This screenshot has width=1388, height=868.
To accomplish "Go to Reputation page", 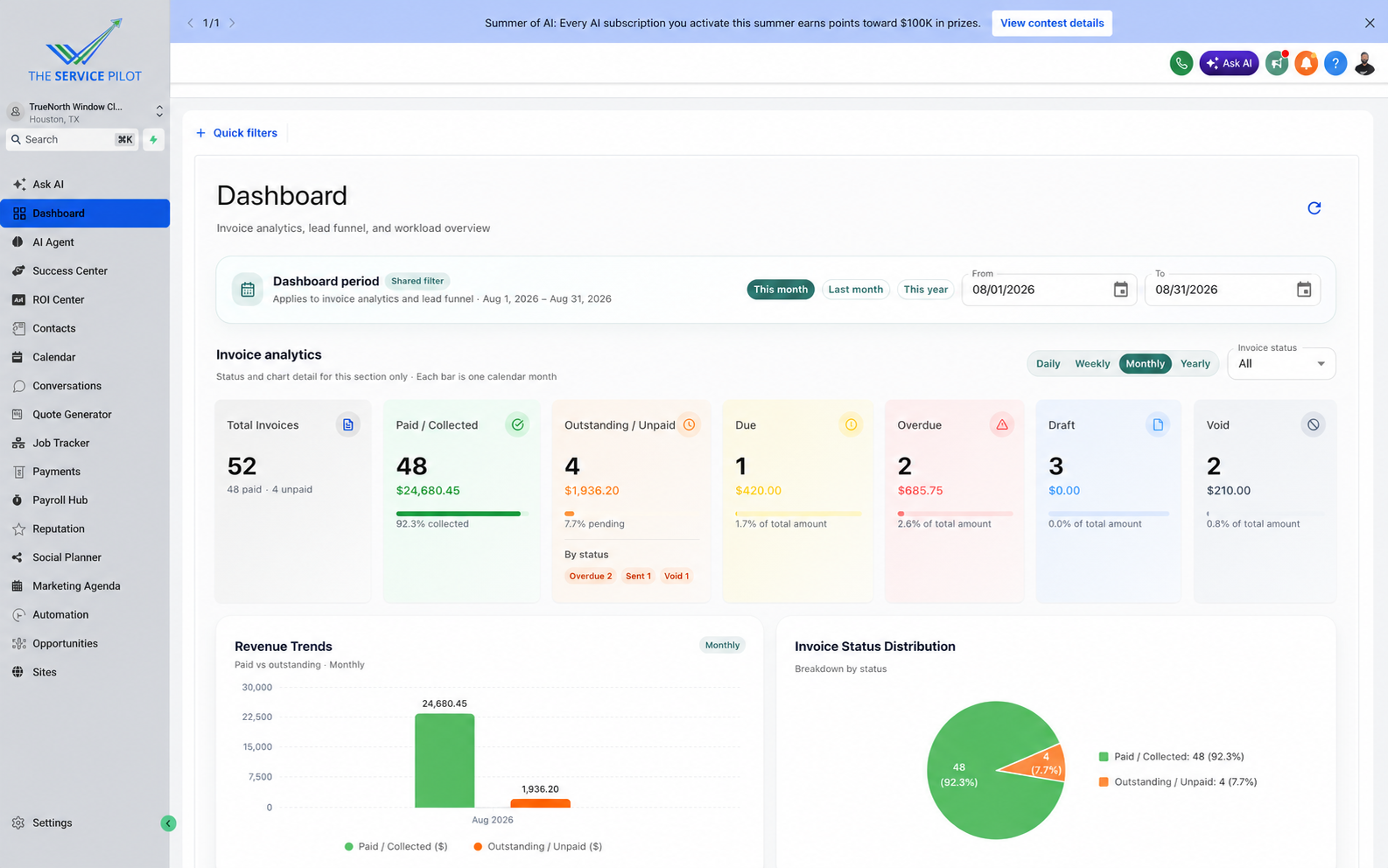I will [85, 528].
